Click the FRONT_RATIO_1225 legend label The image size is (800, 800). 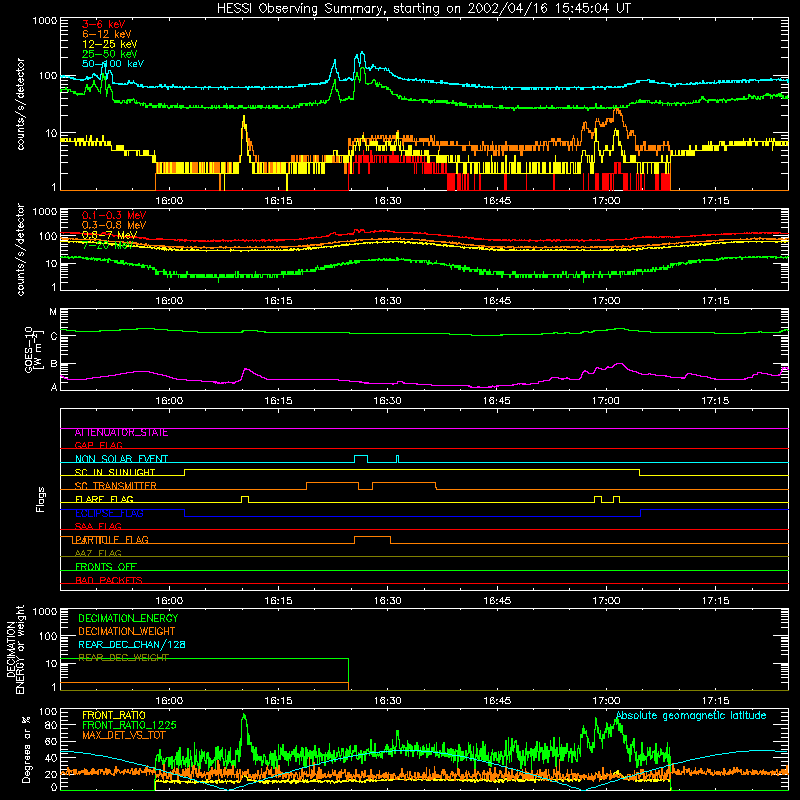tap(129, 725)
